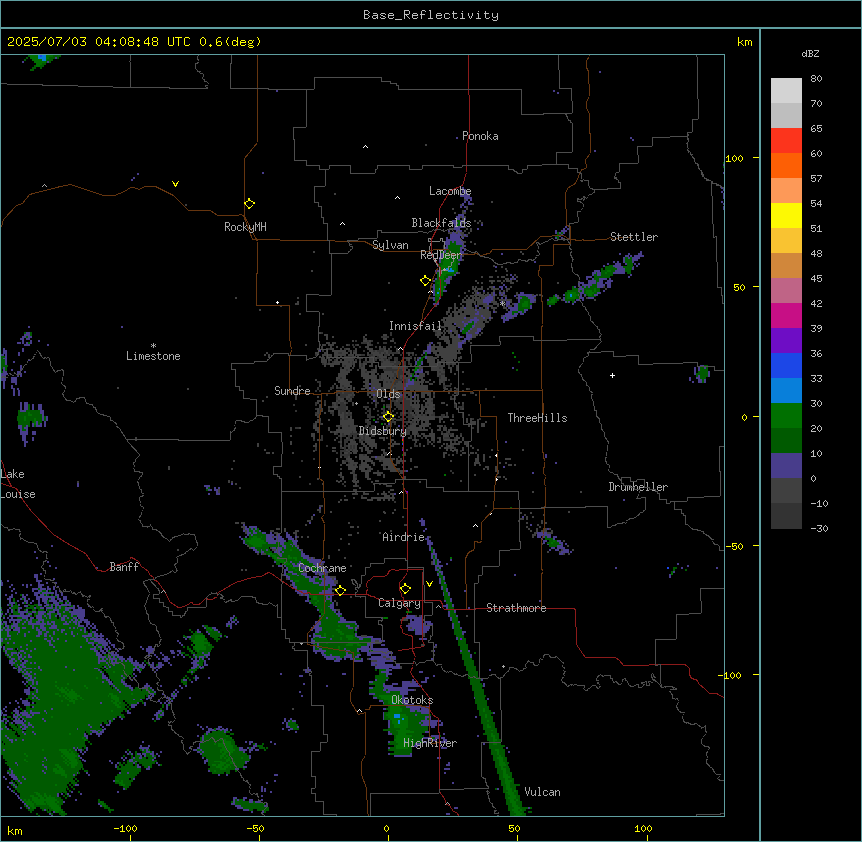Click the Calgary label

[x=400, y=603]
